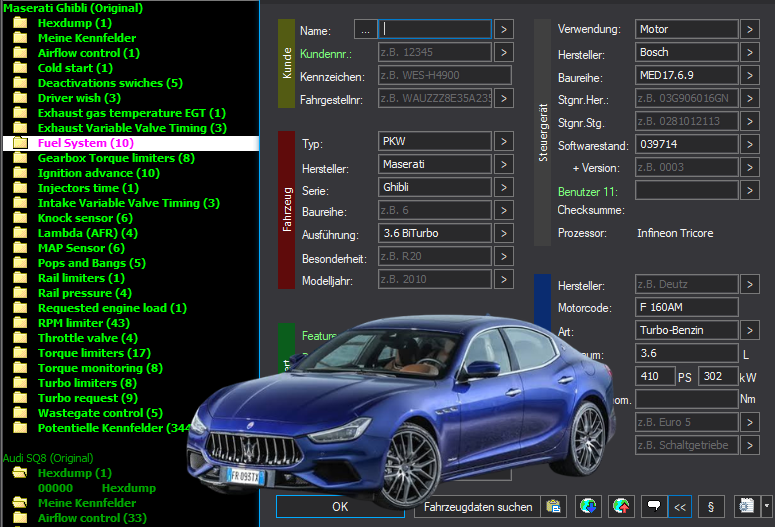Select Airflow control (1) under Maserati Ghibli

[89, 53]
